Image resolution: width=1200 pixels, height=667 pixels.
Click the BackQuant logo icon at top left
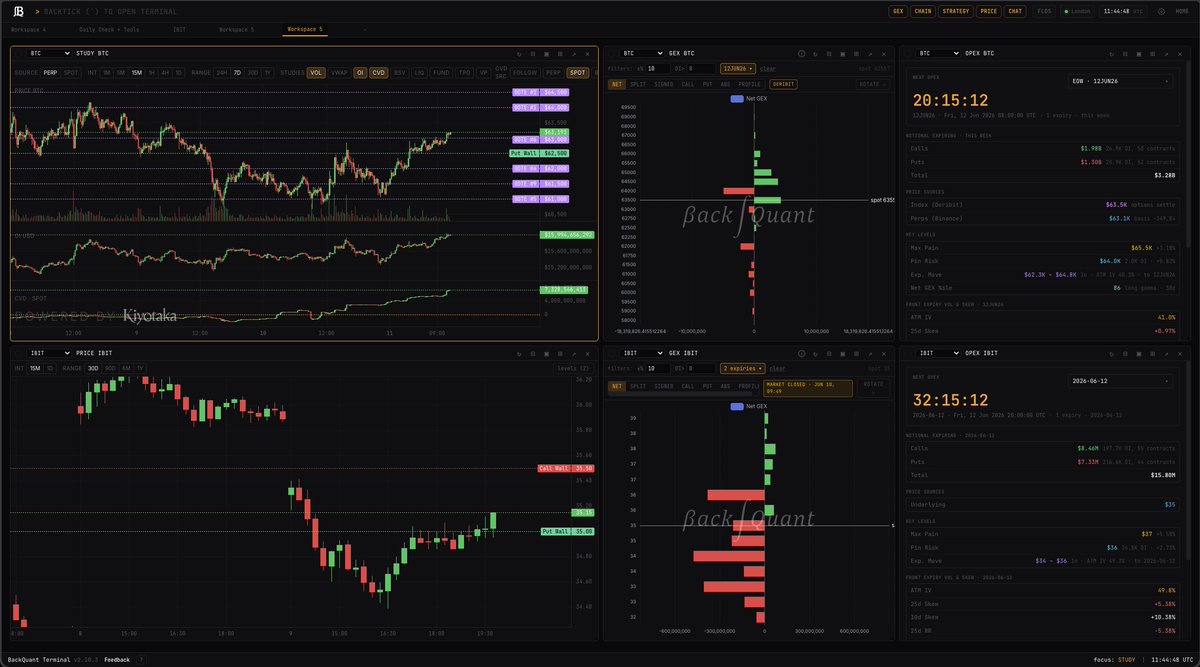click(x=18, y=11)
